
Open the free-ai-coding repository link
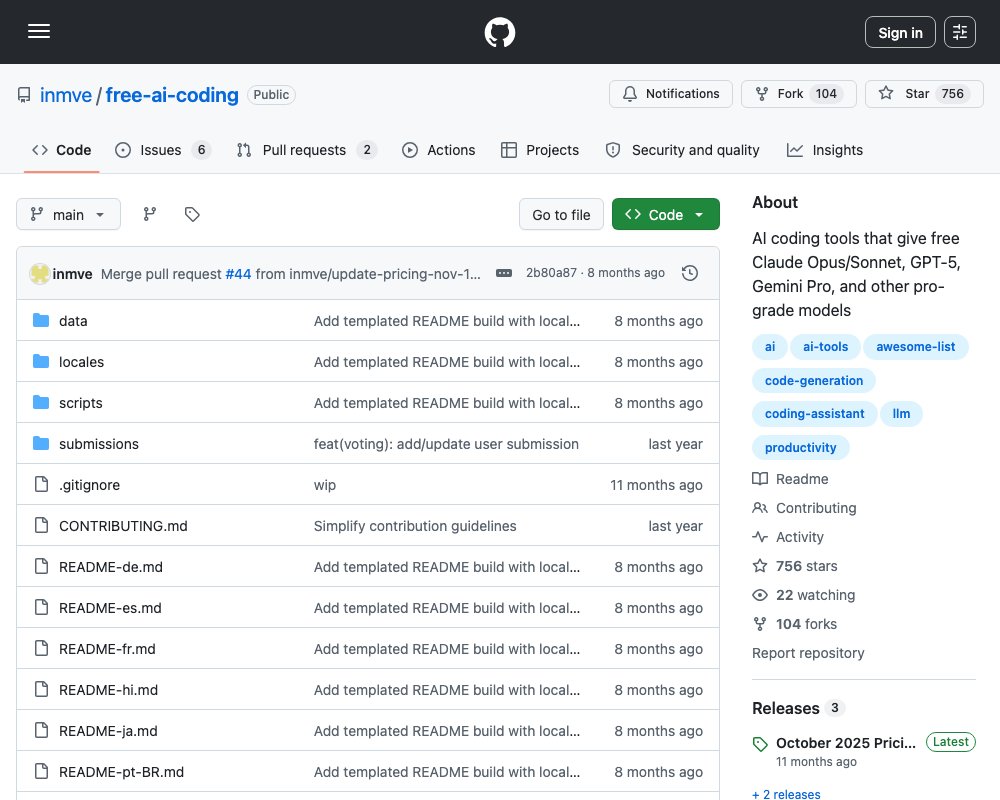click(172, 95)
